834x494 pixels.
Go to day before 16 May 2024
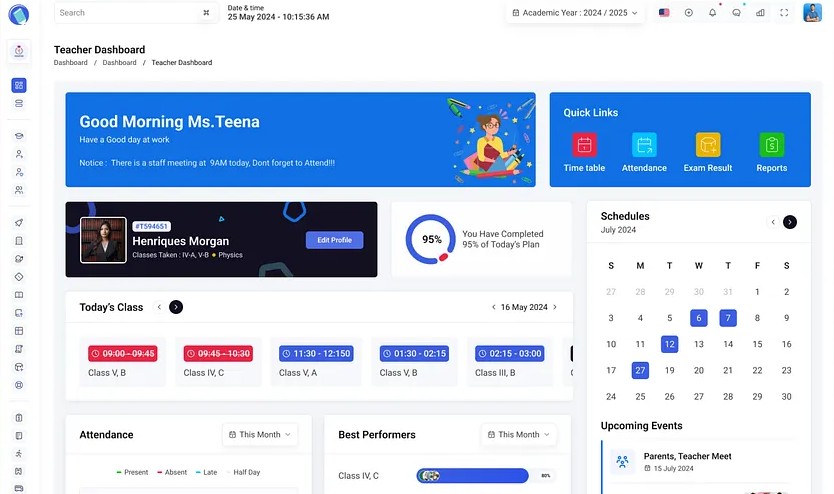[x=494, y=307]
